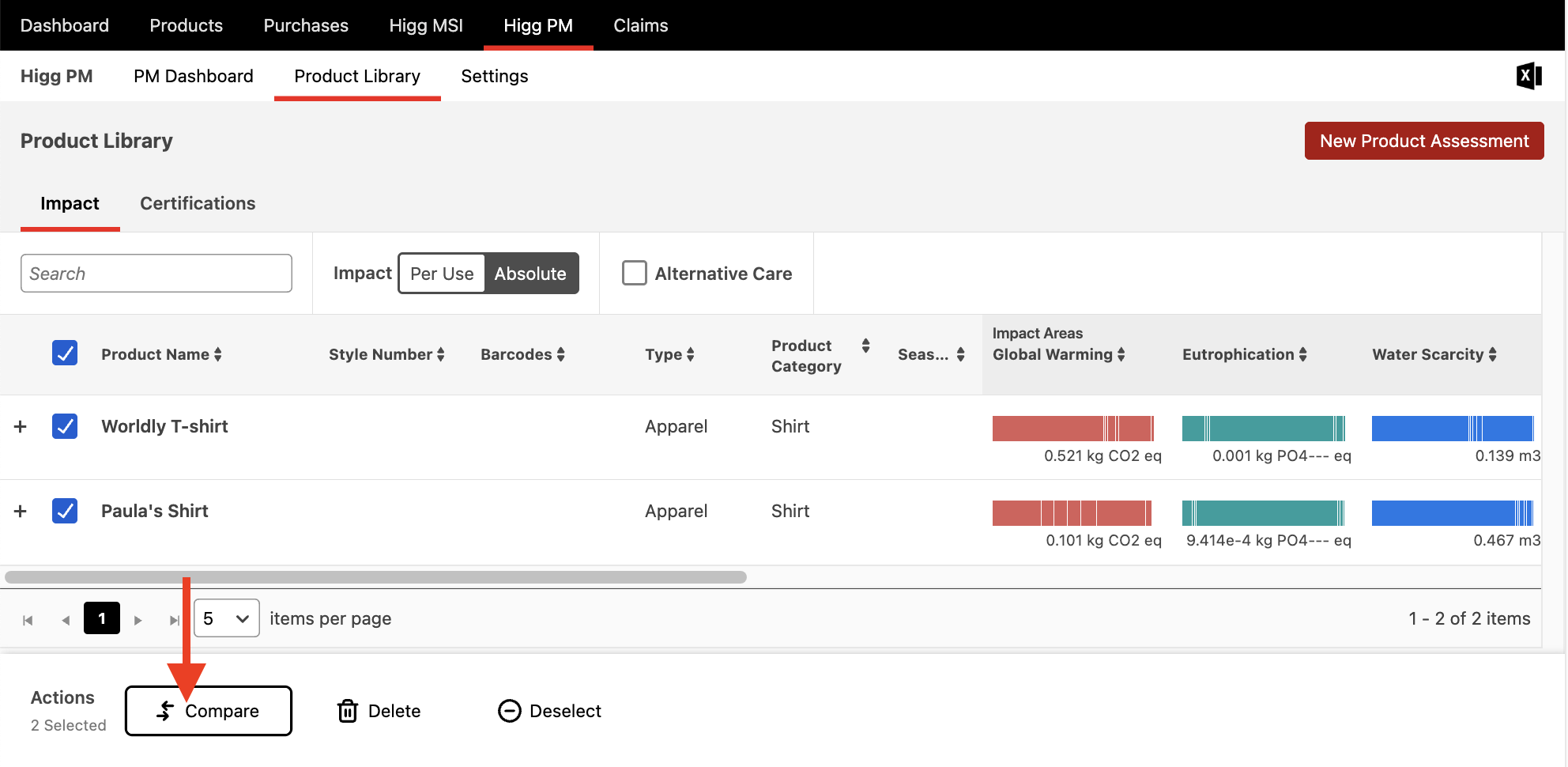Click the 0.467 m3 value
This screenshot has width=1568, height=767.
pos(1506,540)
